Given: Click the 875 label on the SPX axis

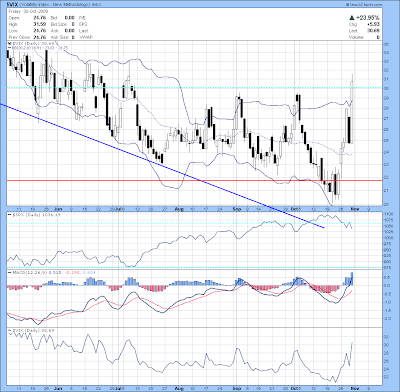Looking at the screenshot, I should click(386, 268).
